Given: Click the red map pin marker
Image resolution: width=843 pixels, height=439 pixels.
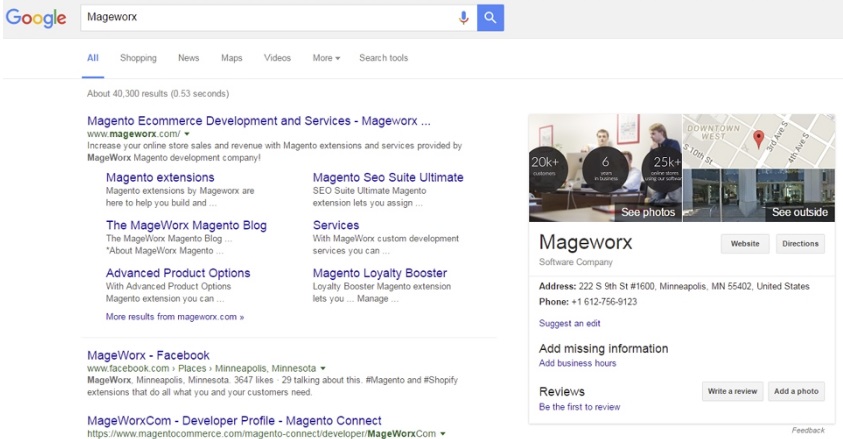Looking at the screenshot, I should pyautogui.click(x=758, y=139).
